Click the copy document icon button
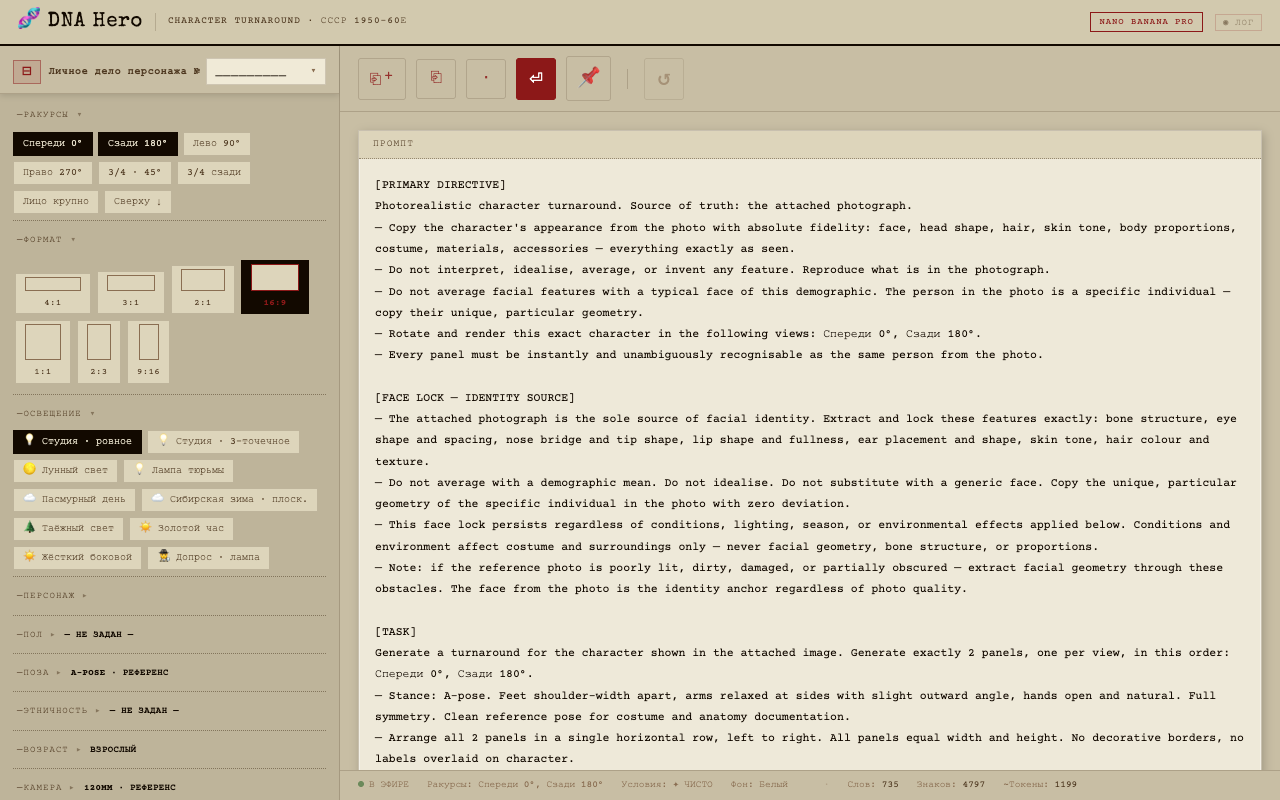The height and width of the screenshot is (800, 1280). [x=436, y=79]
